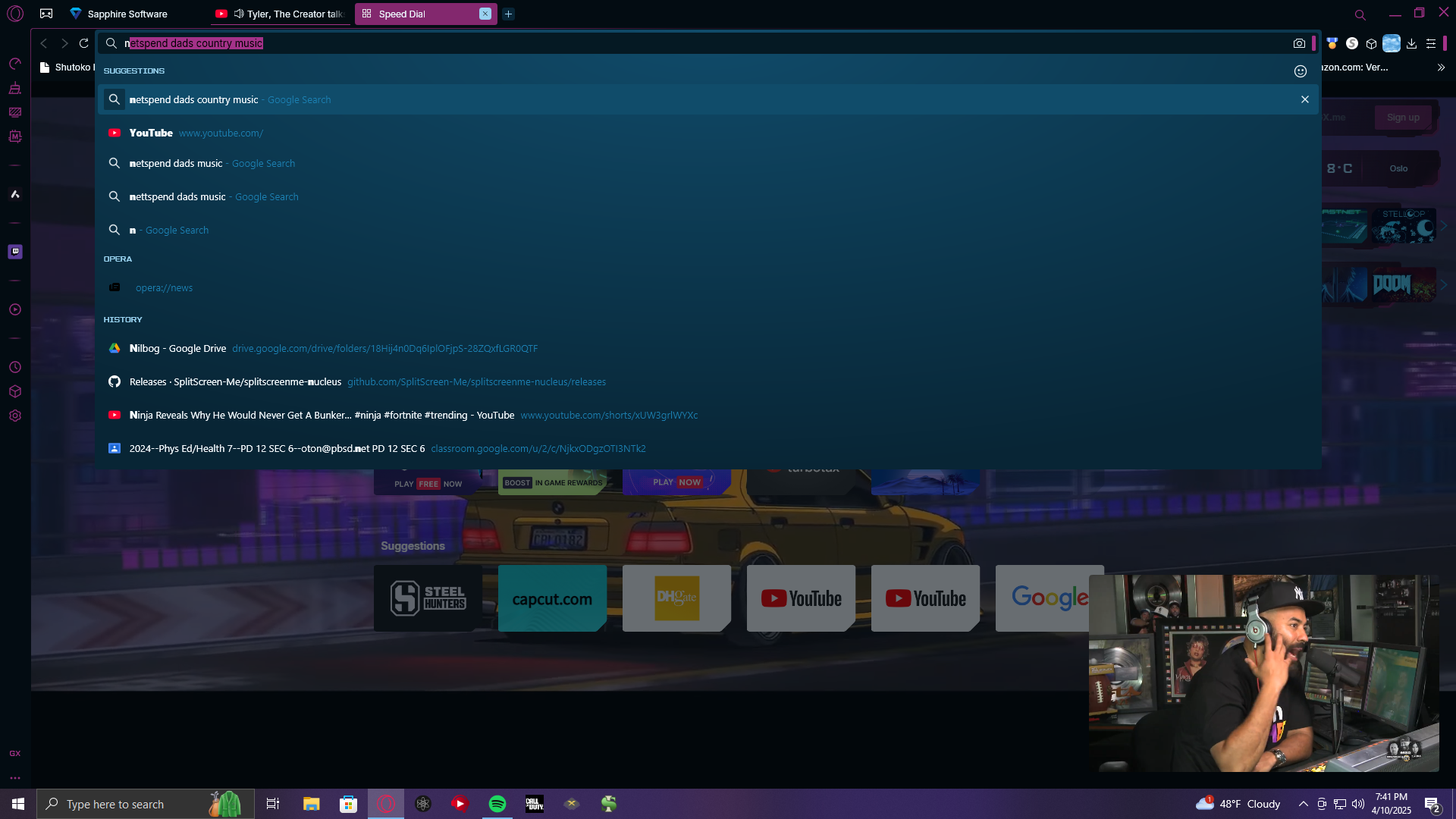Remove the netspend dads country music suggestion
The image size is (1456, 819).
1305,100
